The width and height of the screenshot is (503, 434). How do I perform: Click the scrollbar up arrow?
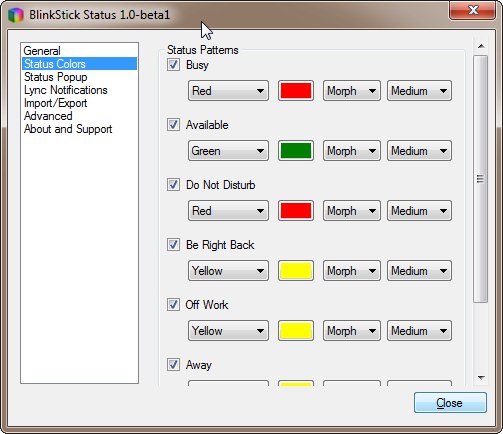[481, 46]
